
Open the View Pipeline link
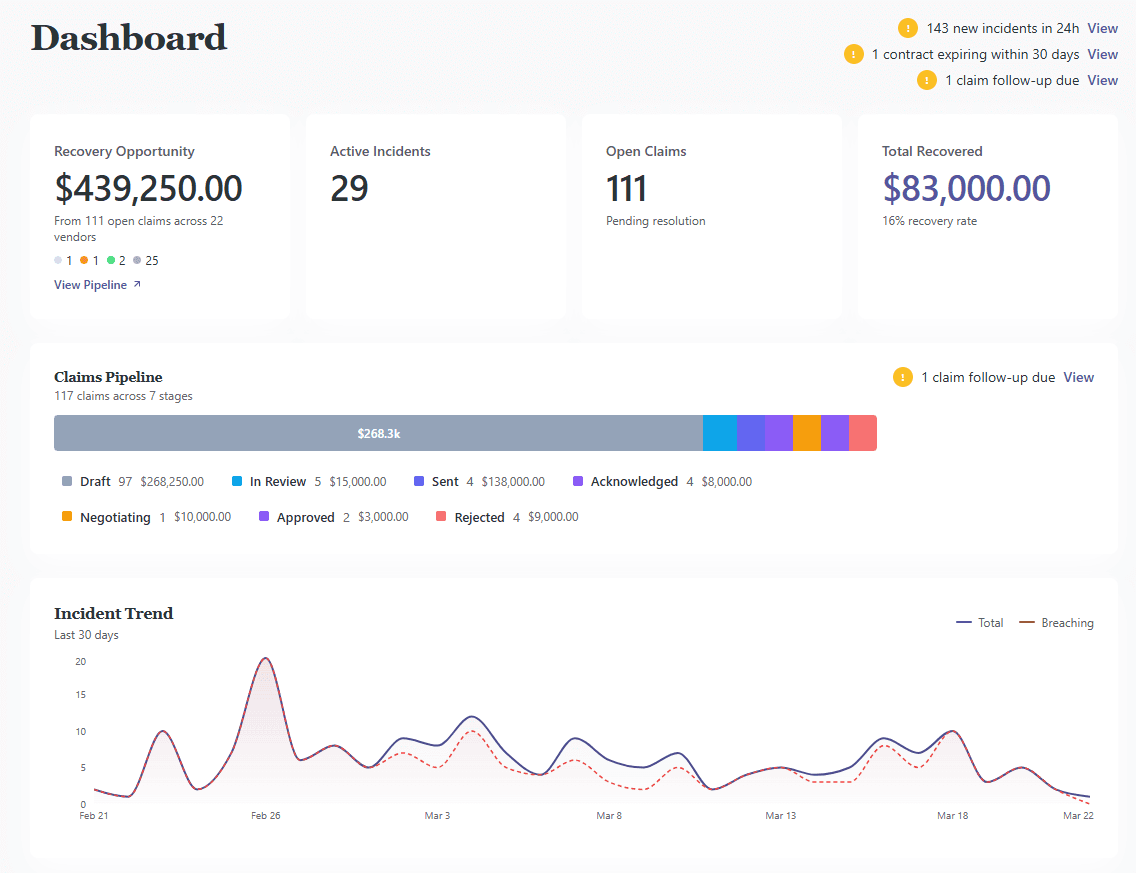tap(90, 284)
